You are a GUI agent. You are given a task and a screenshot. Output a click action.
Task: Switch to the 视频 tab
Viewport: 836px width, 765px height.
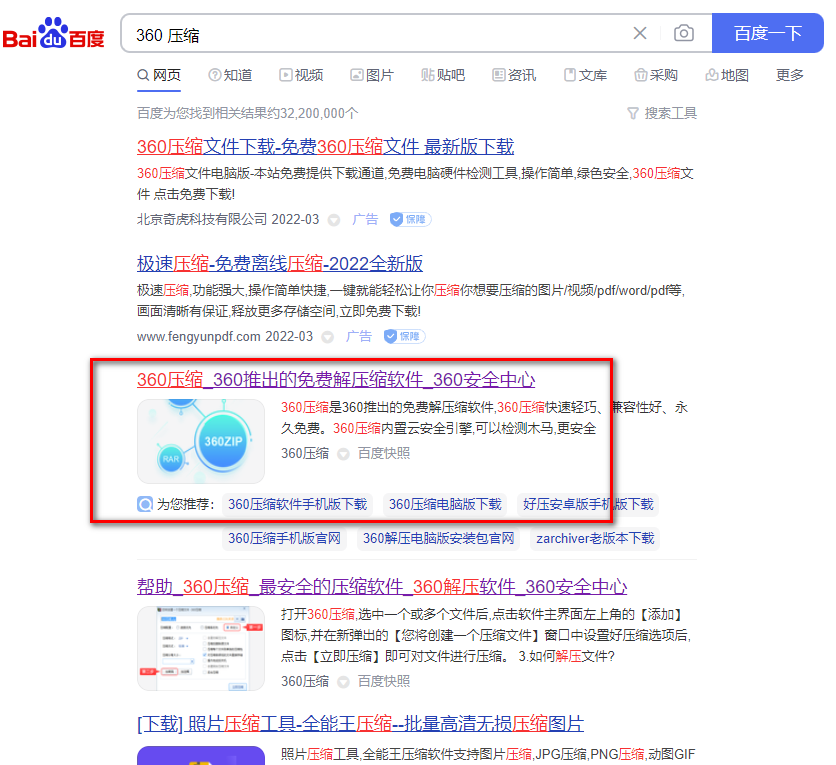(x=301, y=75)
